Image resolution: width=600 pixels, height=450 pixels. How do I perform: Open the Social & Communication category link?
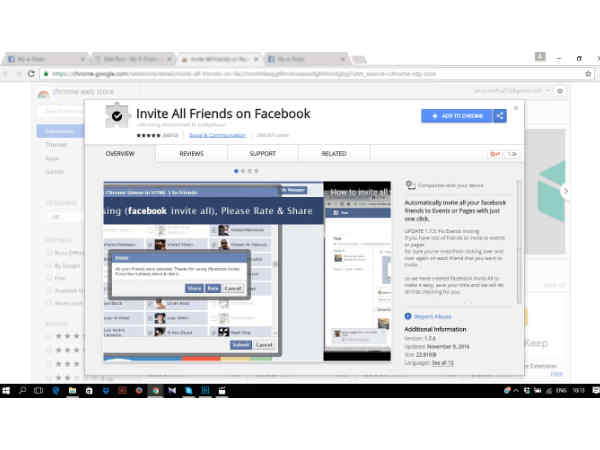pos(217,135)
